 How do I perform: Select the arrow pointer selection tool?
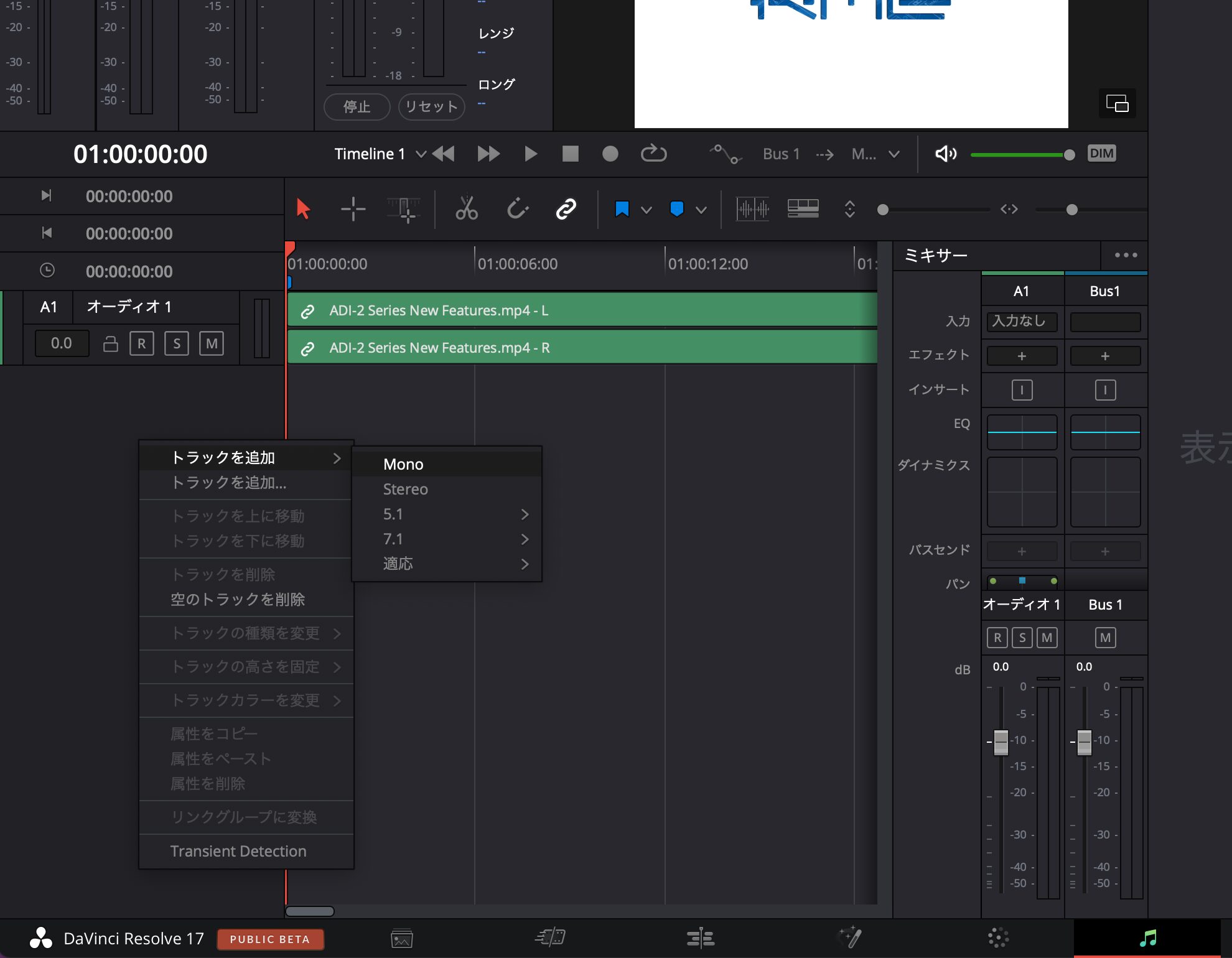click(x=304, y=209)
